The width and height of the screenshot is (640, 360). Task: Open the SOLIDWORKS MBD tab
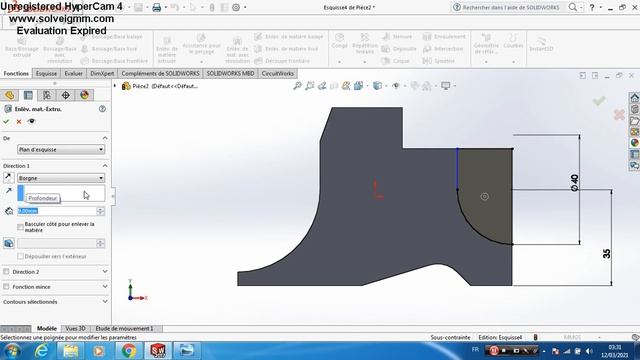coord(230,73)
